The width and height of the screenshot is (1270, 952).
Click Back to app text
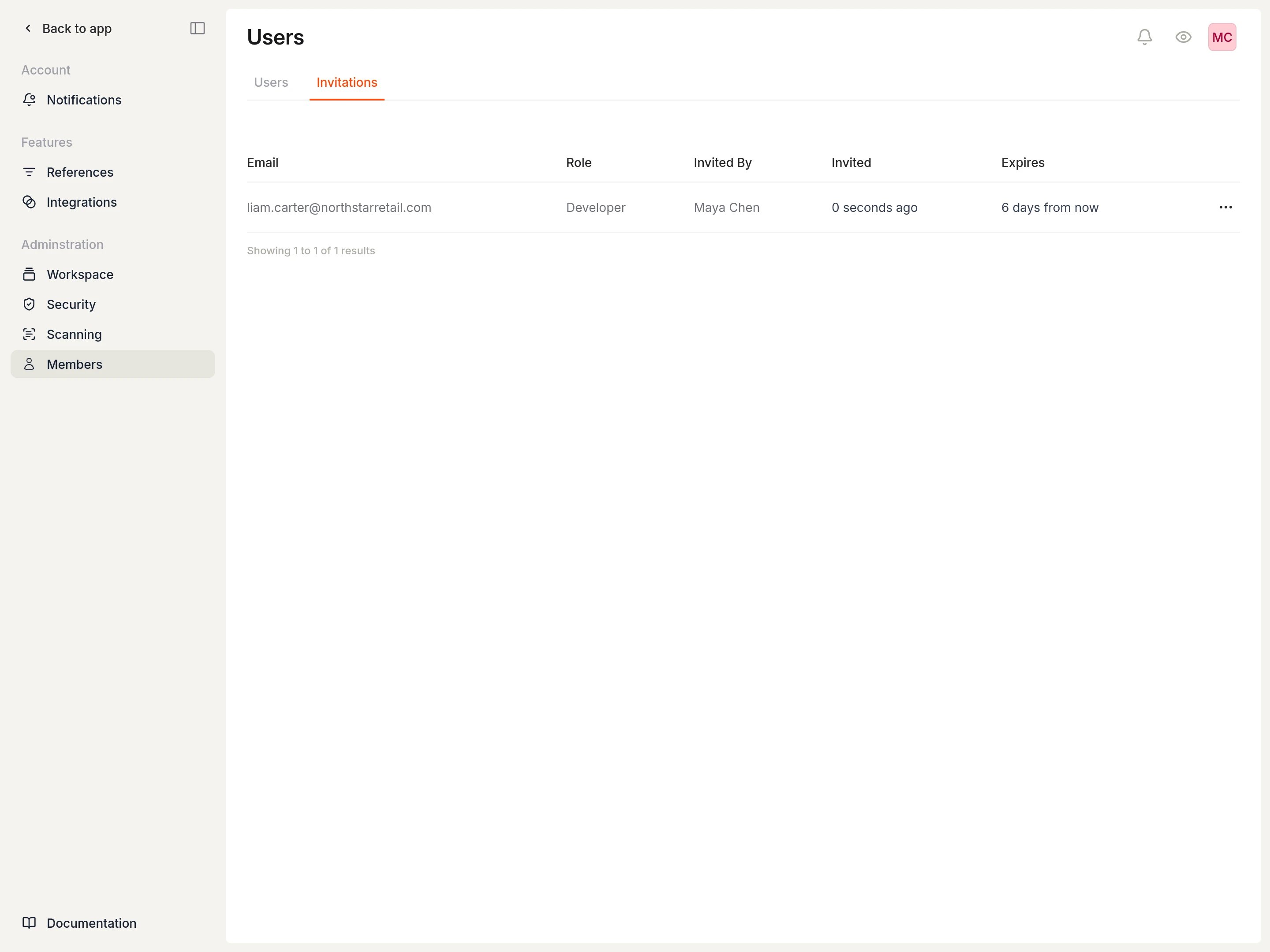(77, 29)
